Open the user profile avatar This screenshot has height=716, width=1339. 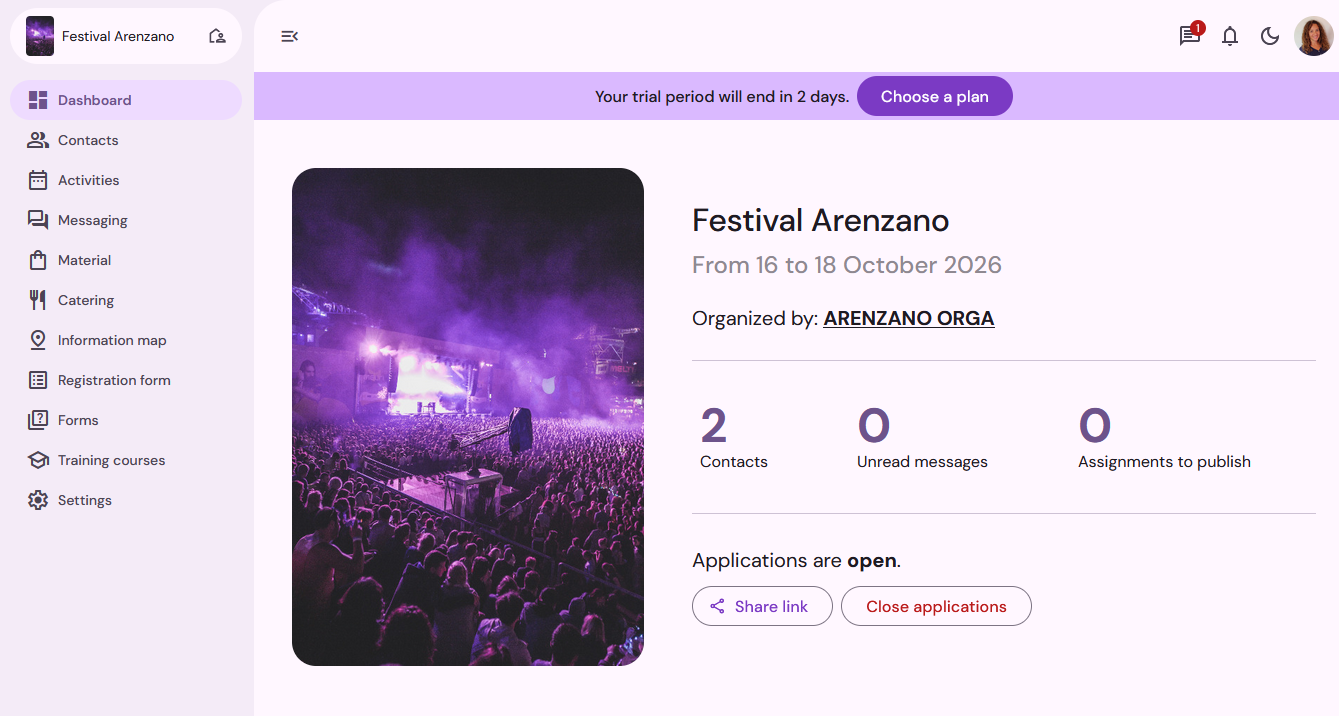point(1313,36)
